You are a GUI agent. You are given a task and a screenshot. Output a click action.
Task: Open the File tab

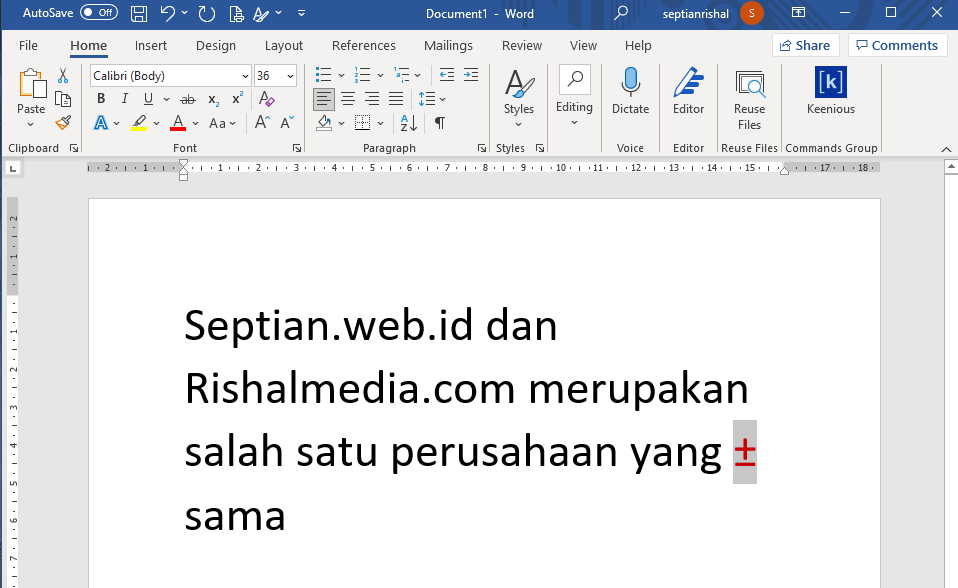coord(28,45)
